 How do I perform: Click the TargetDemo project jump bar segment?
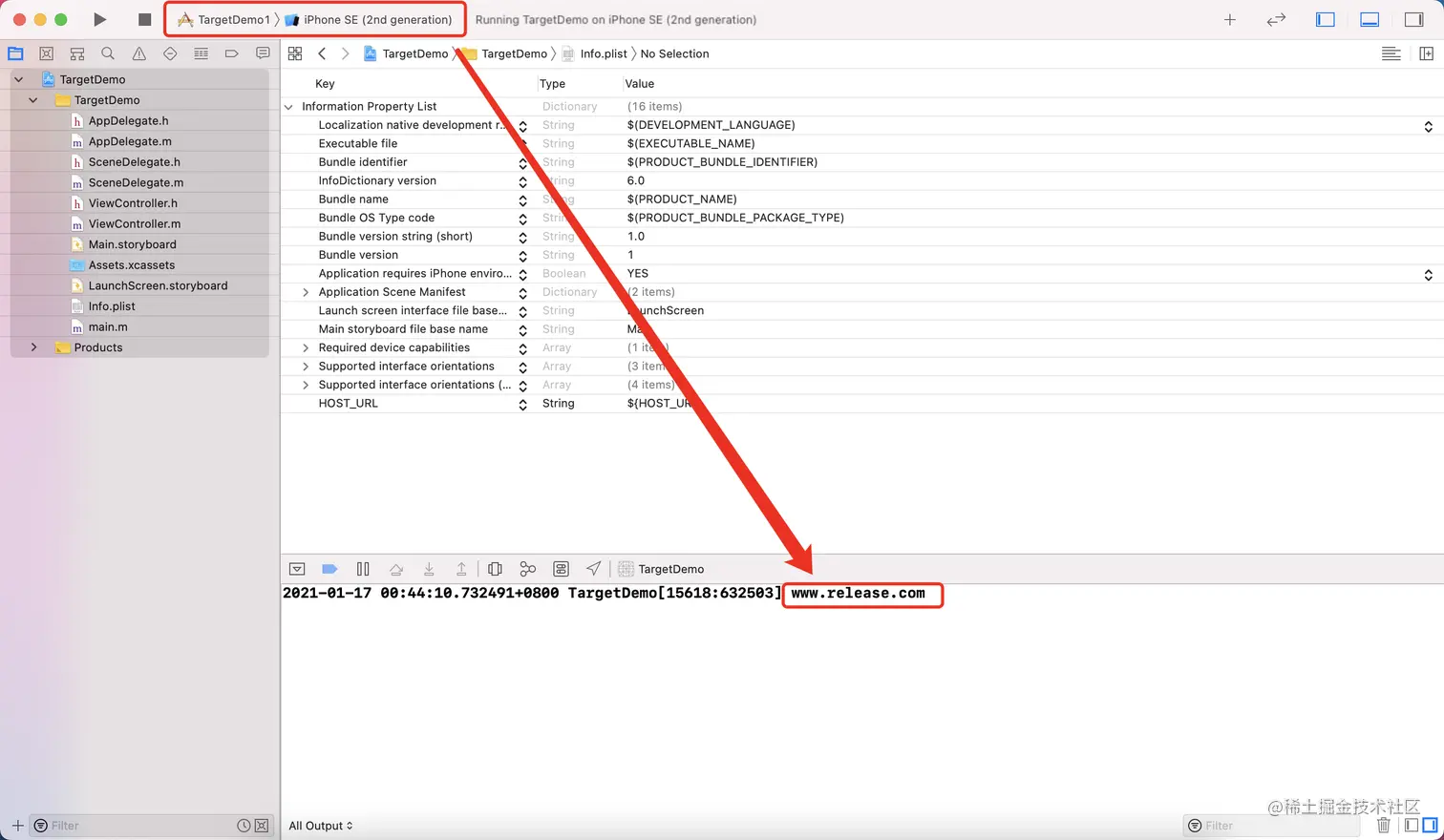pos(406,53)
